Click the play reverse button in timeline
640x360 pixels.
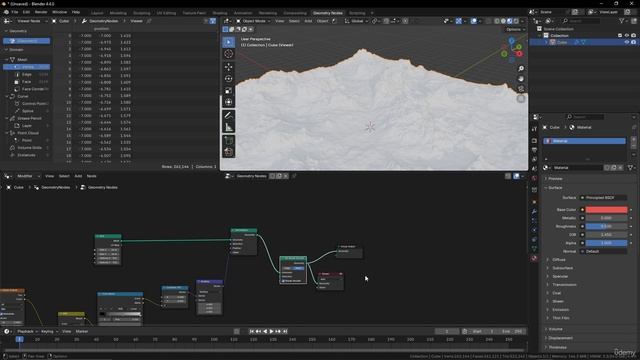coord(265,331)
